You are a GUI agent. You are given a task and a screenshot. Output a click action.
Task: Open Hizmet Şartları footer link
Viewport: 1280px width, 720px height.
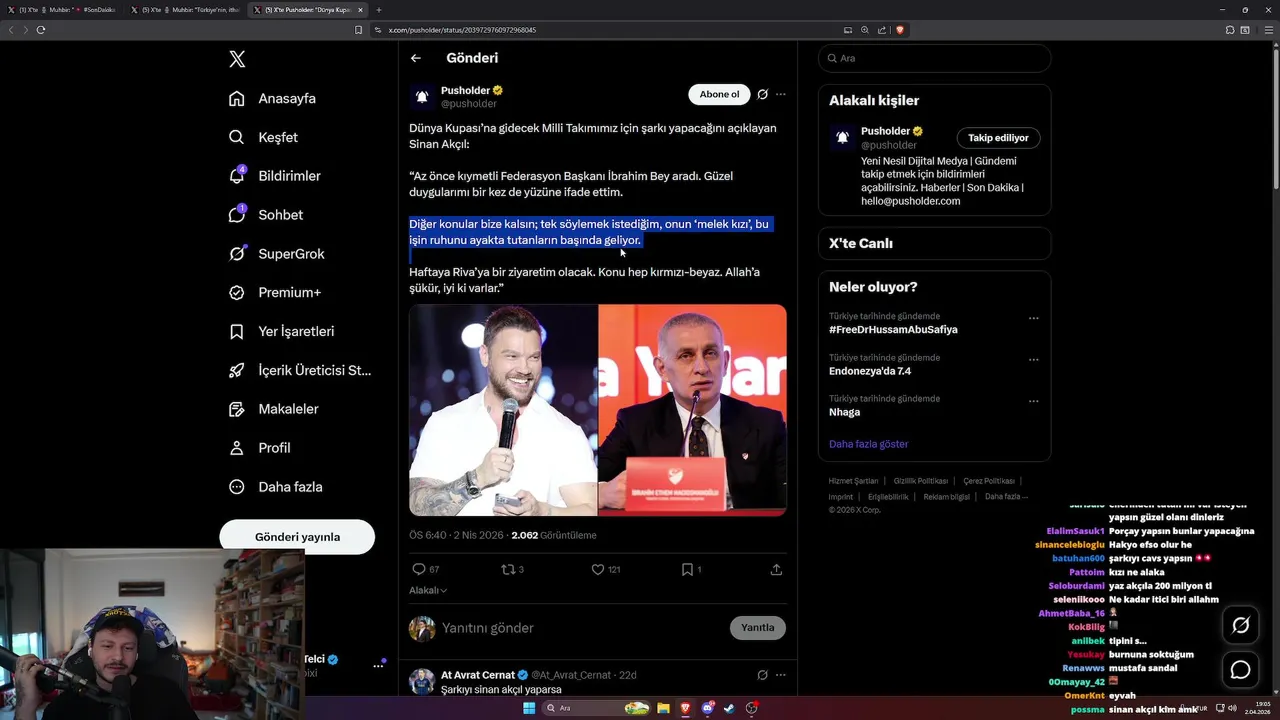click(853, 481)
